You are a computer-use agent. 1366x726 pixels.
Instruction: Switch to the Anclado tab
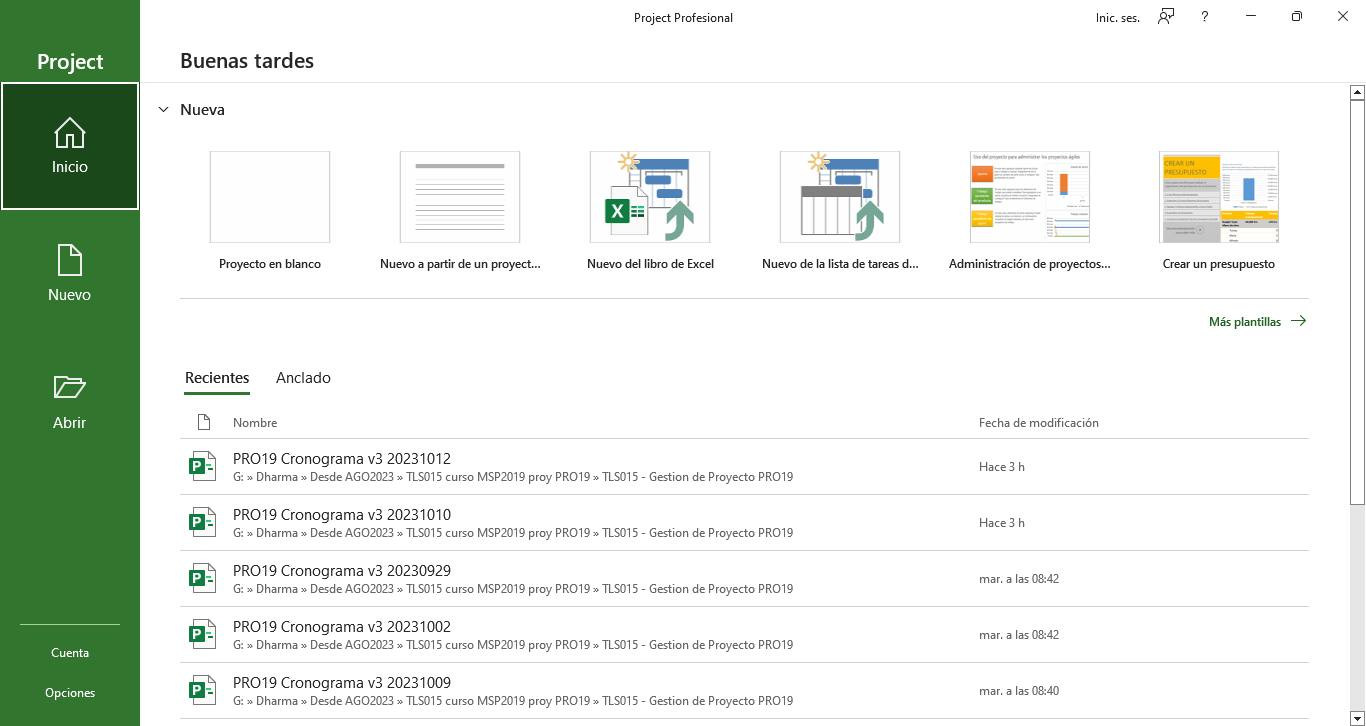[x=303, y=378]
